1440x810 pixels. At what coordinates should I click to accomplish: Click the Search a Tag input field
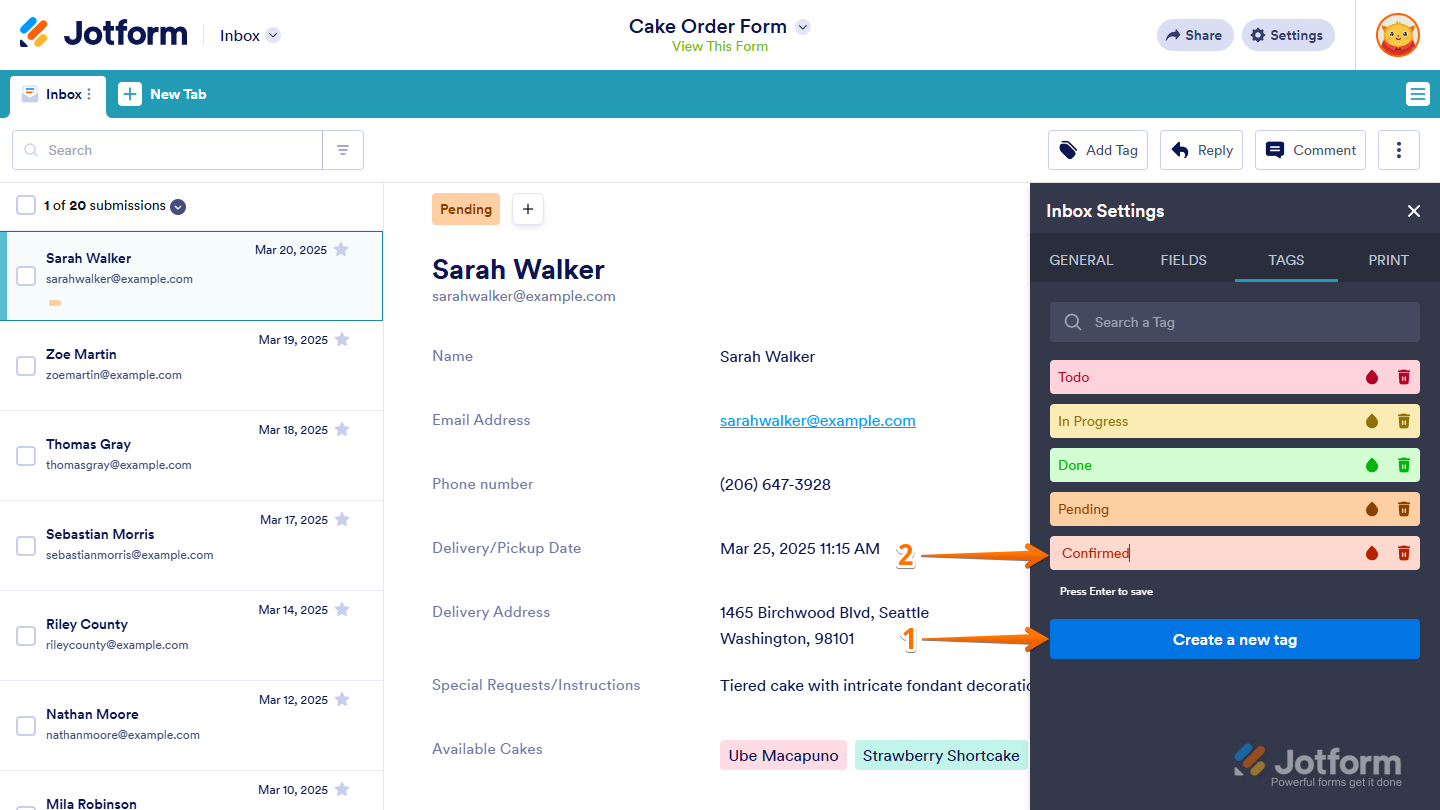point(1234,321)
